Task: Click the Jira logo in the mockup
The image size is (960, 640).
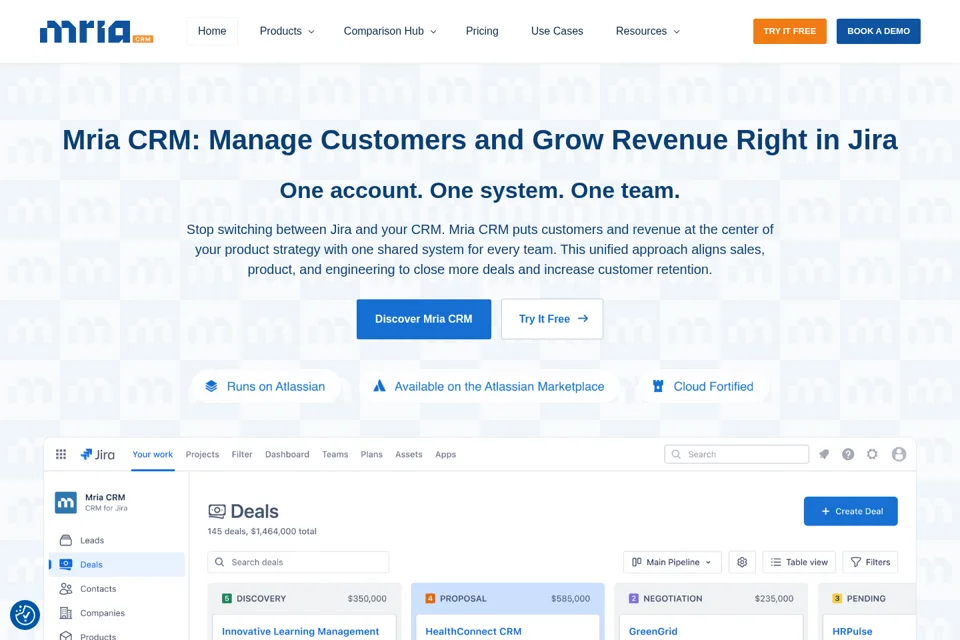Action: pyautogui.click(x=98, y=454)
